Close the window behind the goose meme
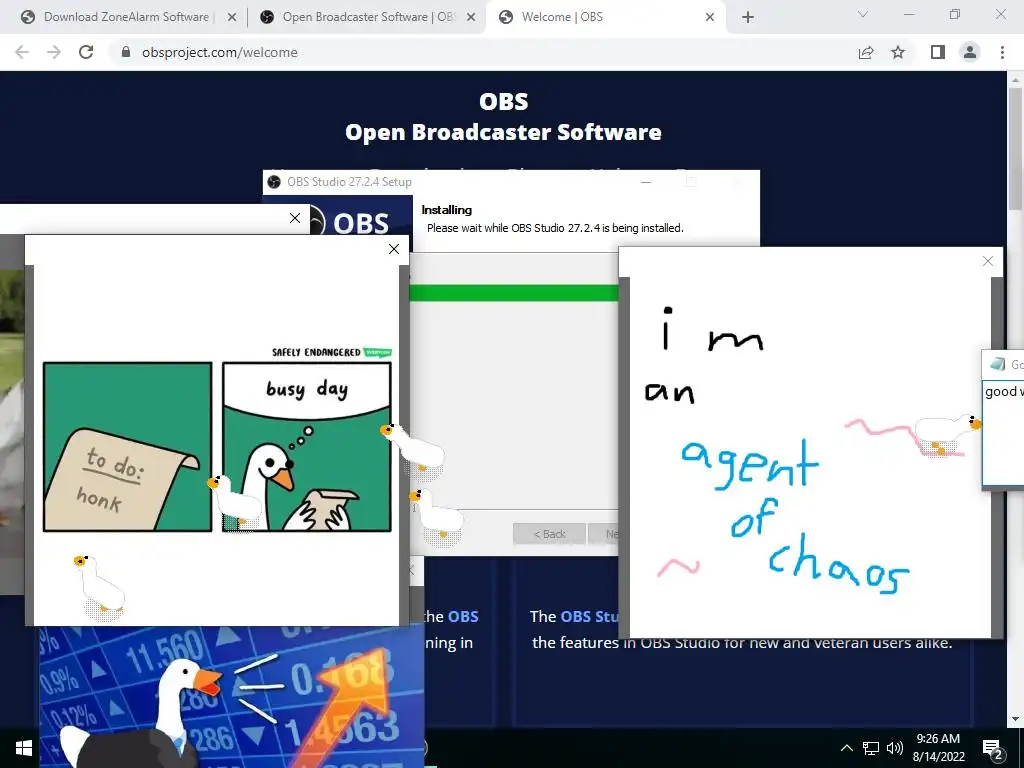 point(295,218)
